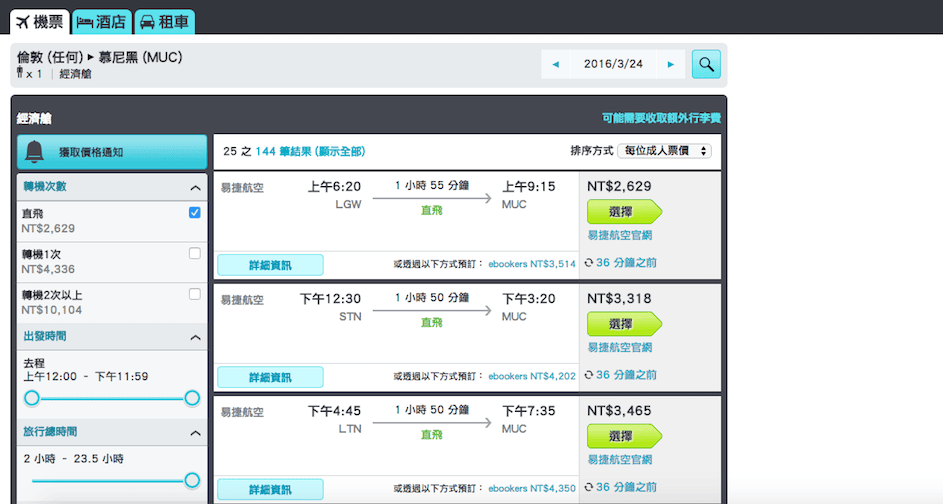Click the trip duration slider handle
The width and height of the screenshot is (943, 504).
[x=192, y=480]
